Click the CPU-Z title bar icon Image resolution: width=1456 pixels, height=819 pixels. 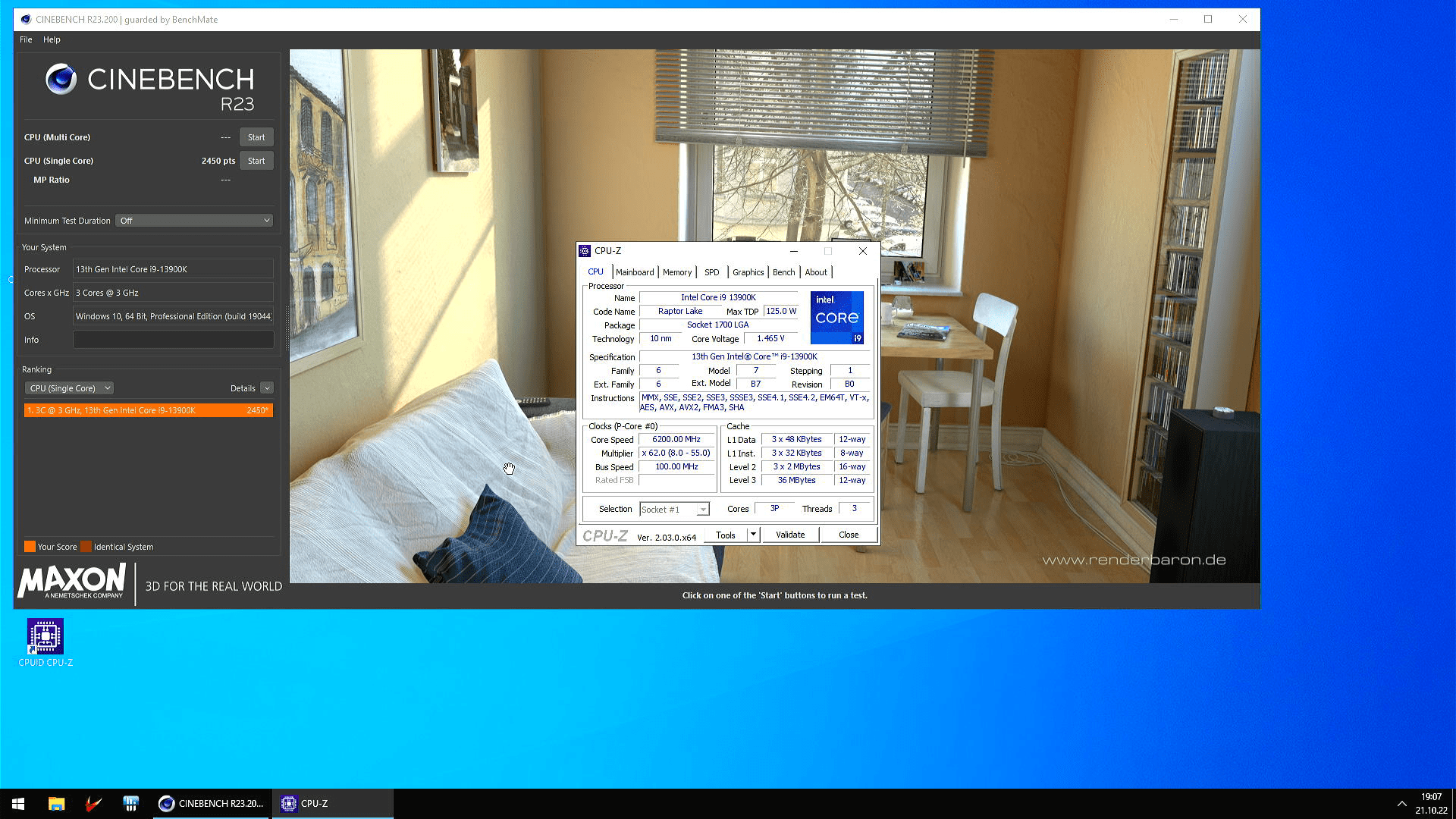(585, 251)
